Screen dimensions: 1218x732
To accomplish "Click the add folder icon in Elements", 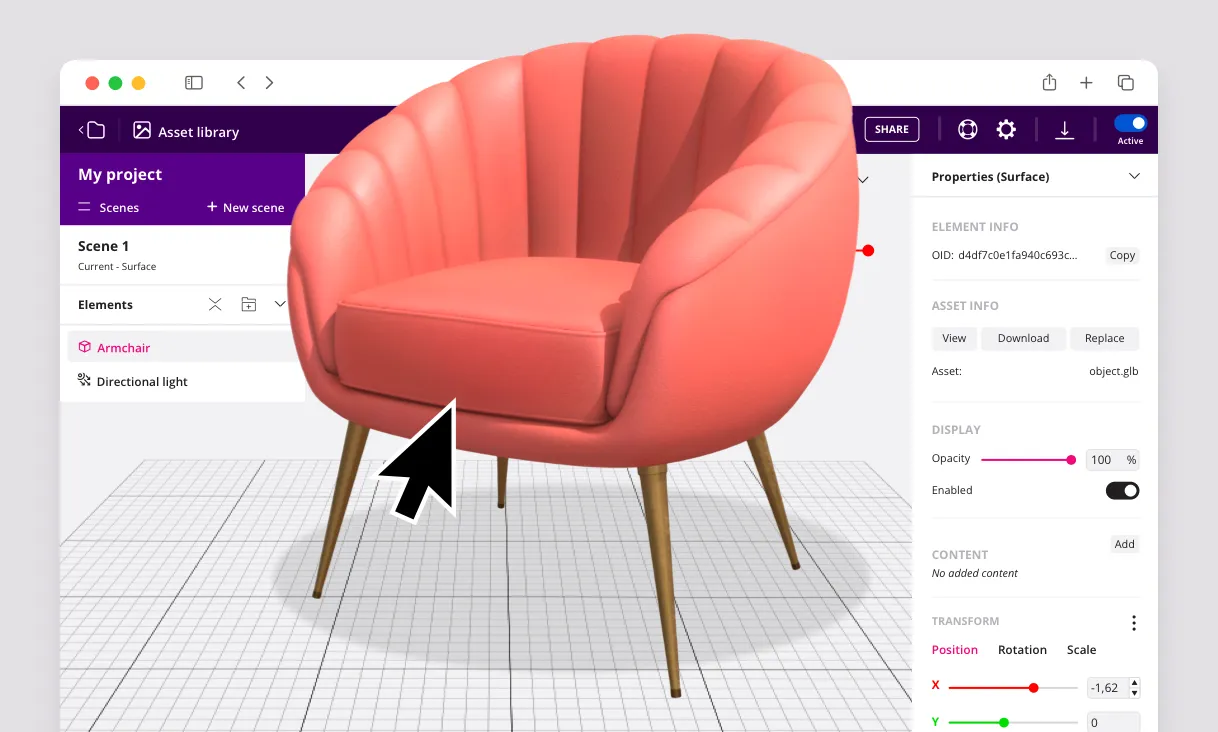I will [x=248, y=304].
